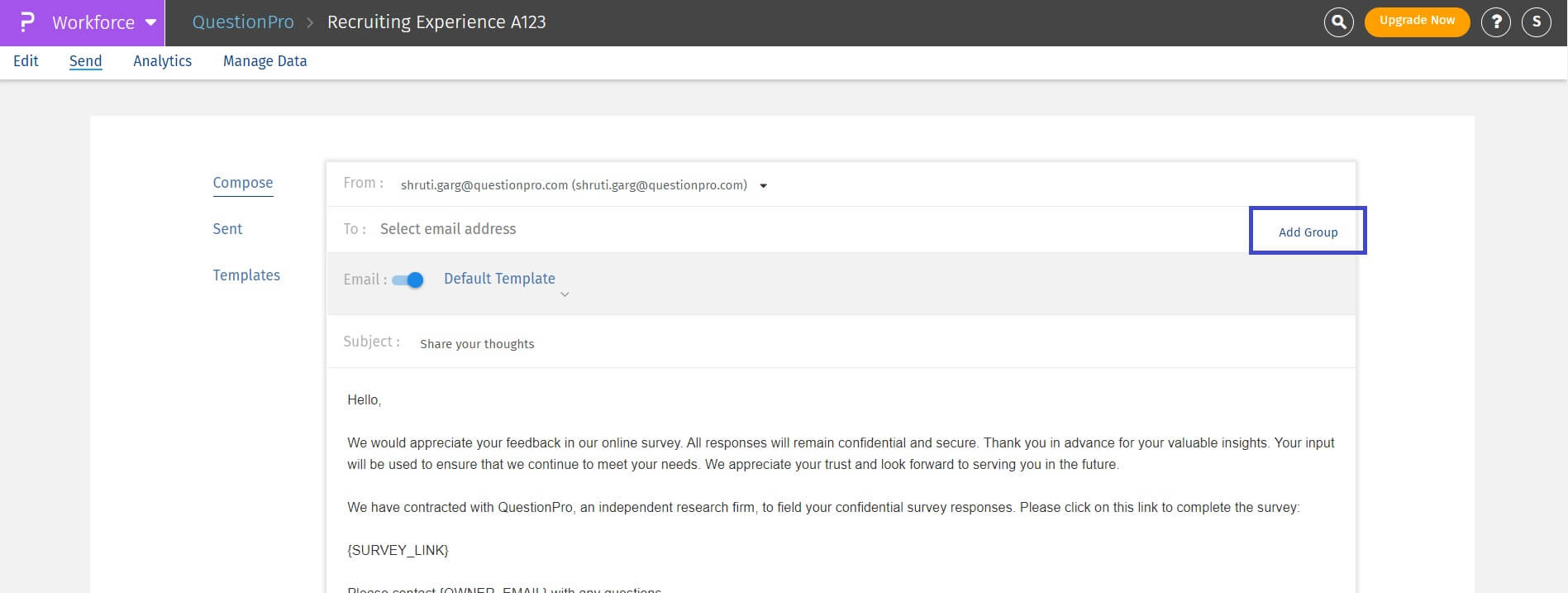Click the Add Group button

(1307, 232)
